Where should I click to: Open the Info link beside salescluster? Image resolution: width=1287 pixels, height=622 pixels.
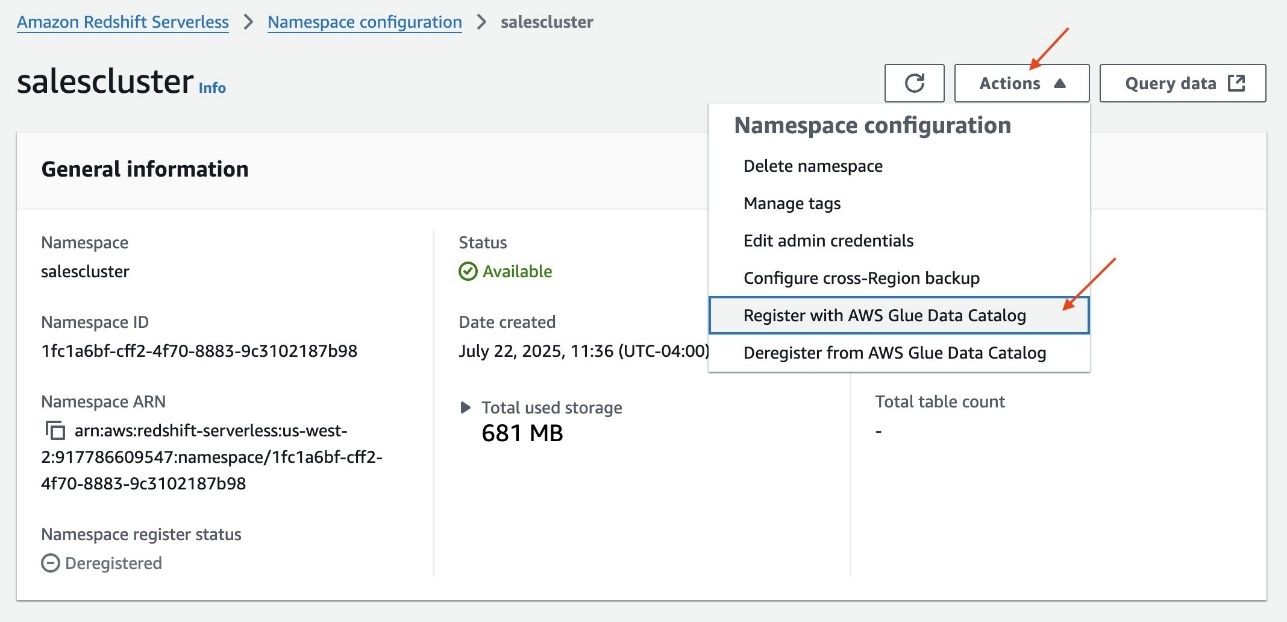coord(212,88)
